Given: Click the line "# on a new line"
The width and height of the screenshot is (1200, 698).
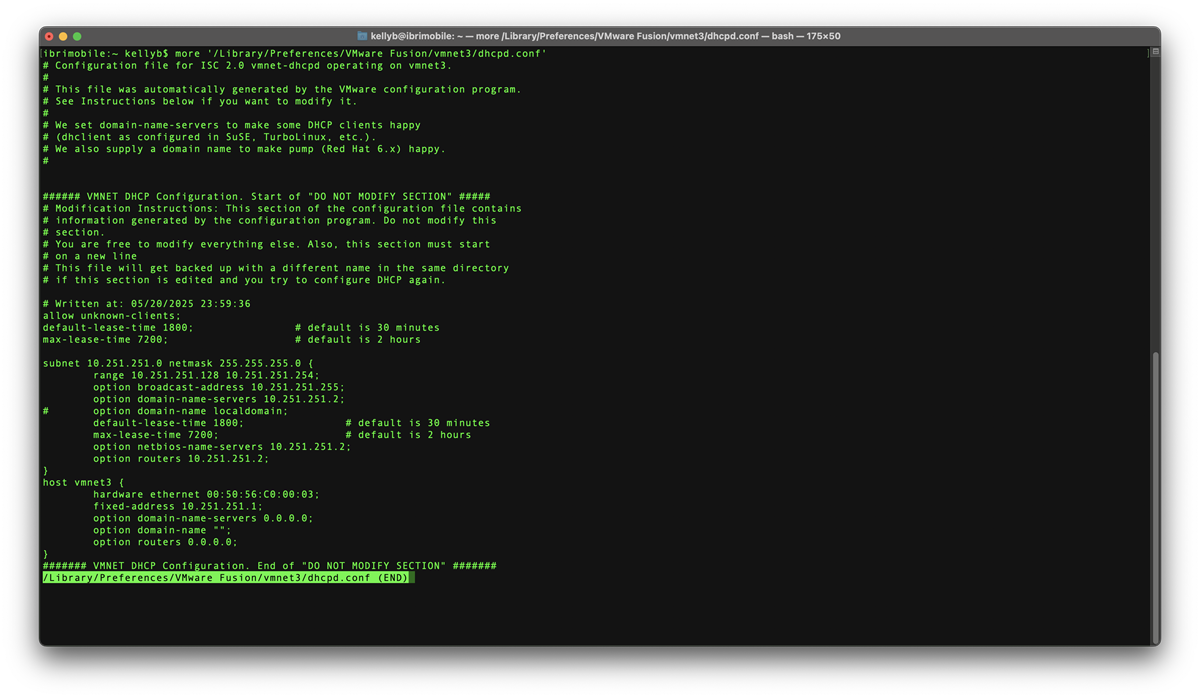Looking at the screenshot, I should pos(90,257).
